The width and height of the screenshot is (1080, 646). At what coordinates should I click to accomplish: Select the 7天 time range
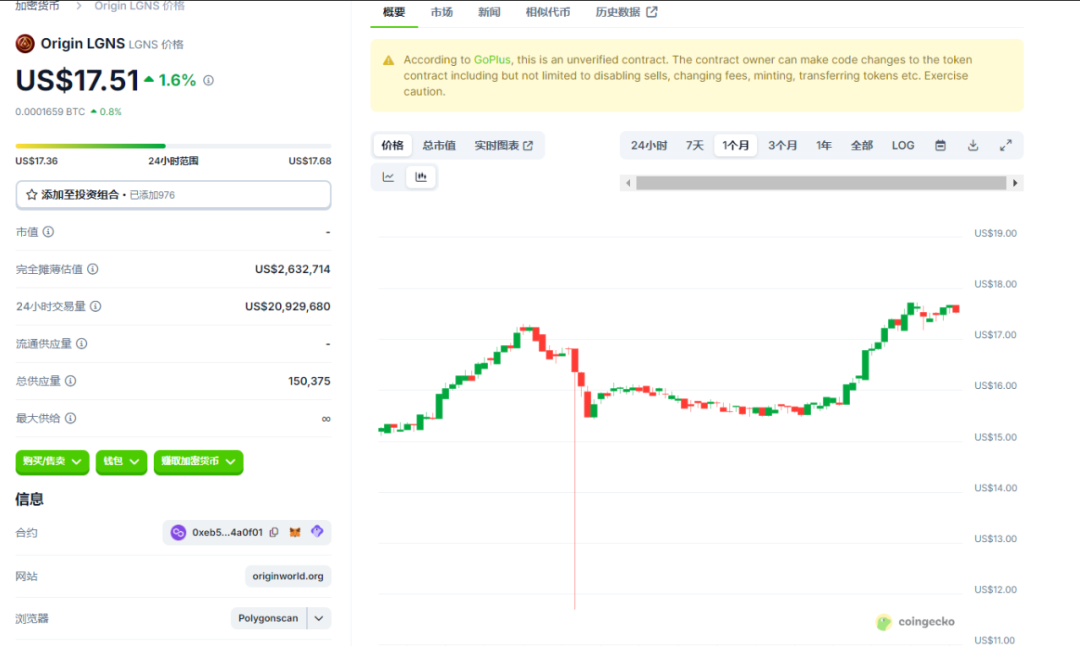click(x=695, y=146)
